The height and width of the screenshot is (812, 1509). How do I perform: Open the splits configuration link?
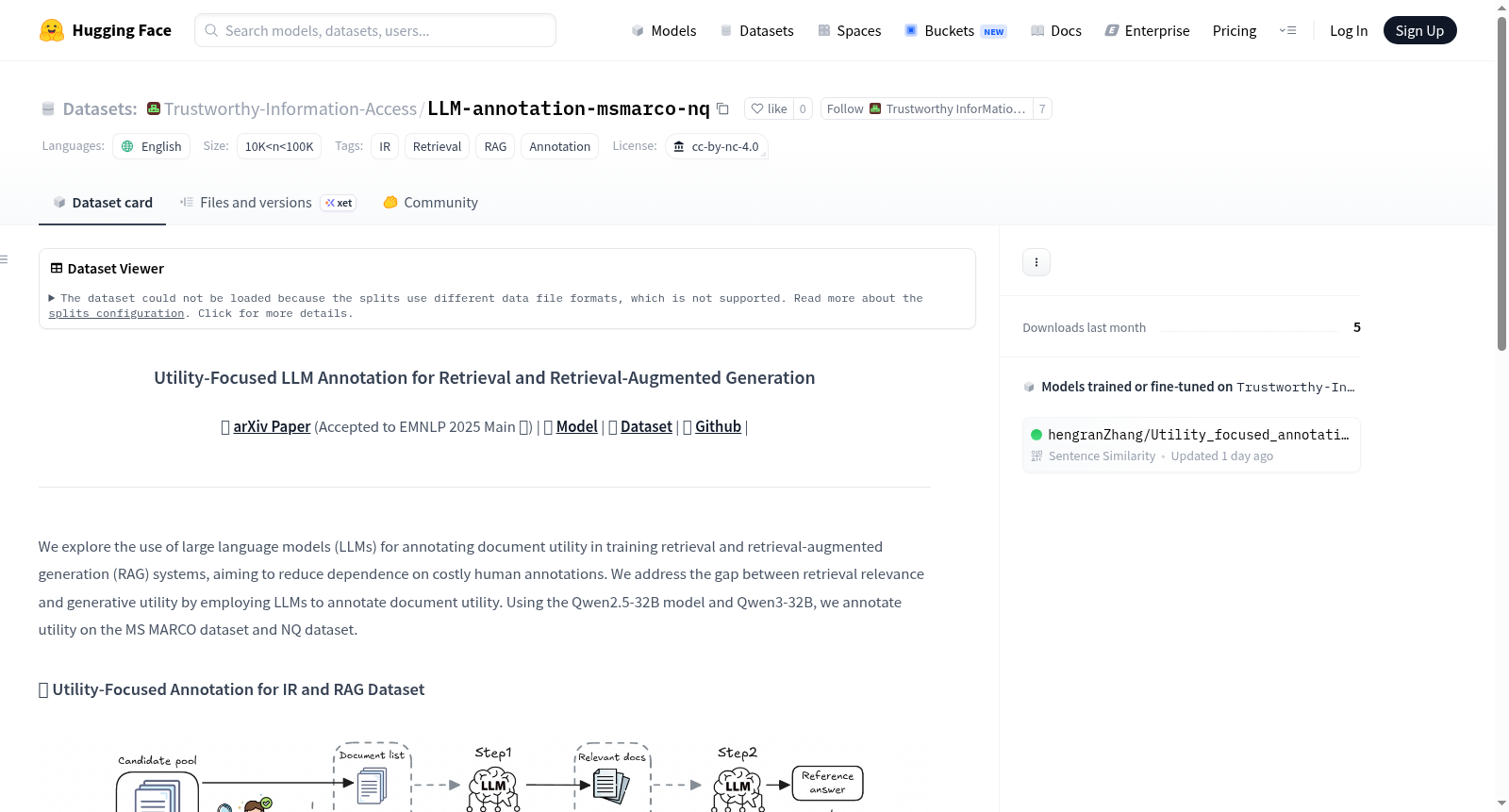click(x=117, y=313)
